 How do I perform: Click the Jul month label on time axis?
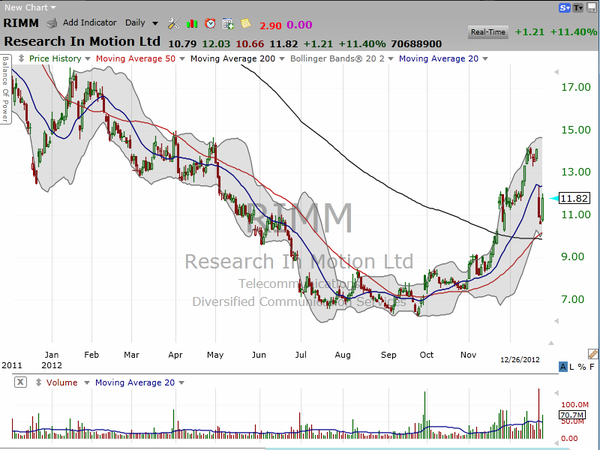point(301,355)
